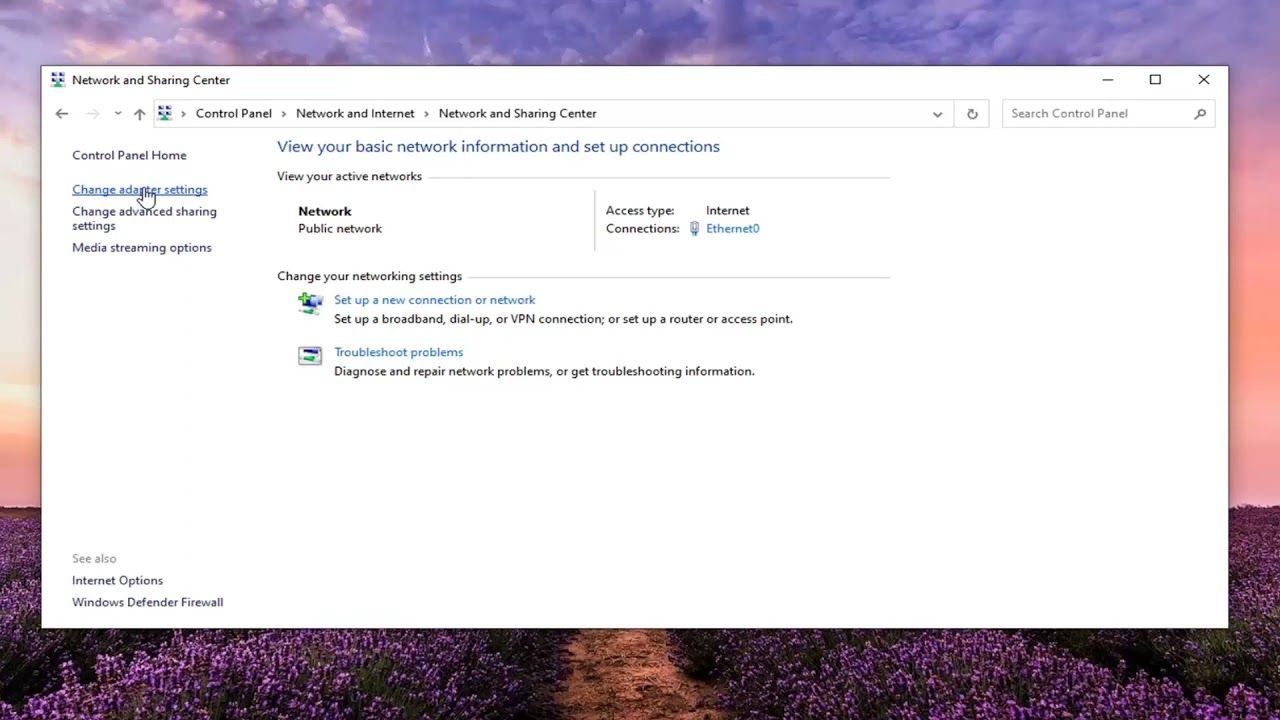The image size is (1280, 720).
Task: Click the 'Internet' access type value
Action: coord(727,210)
